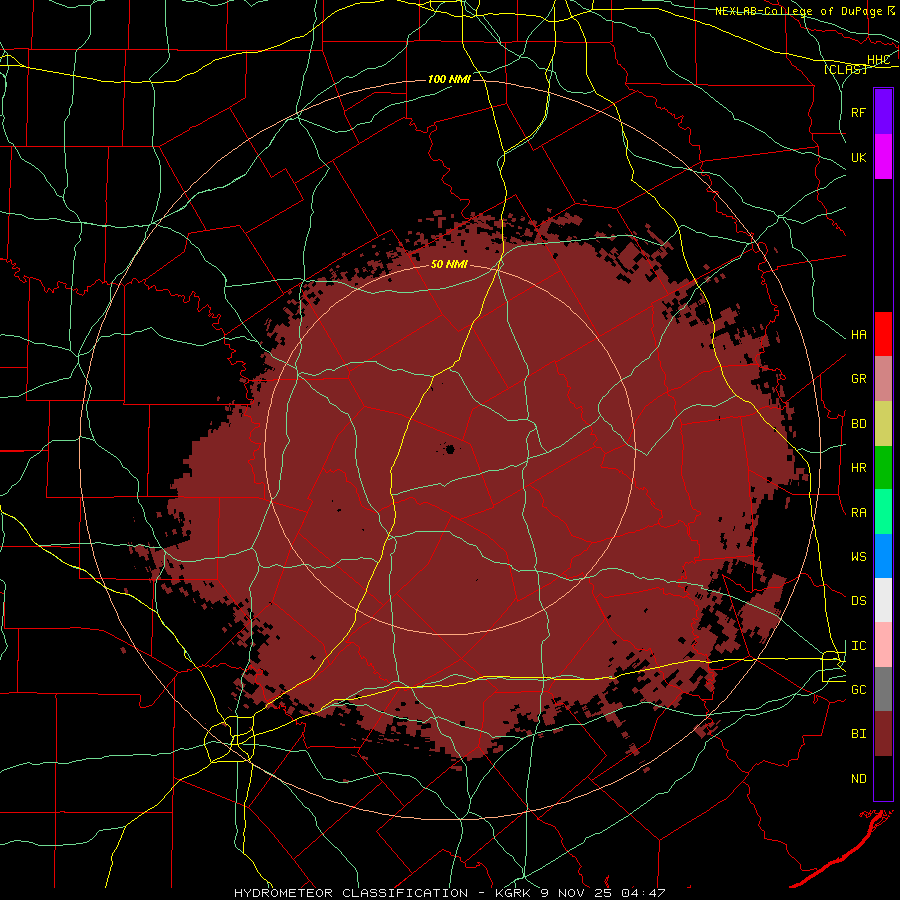Click the IC light pink legend swatch
This screenshot has height=900, width=900.
click(x=883, y=645)
